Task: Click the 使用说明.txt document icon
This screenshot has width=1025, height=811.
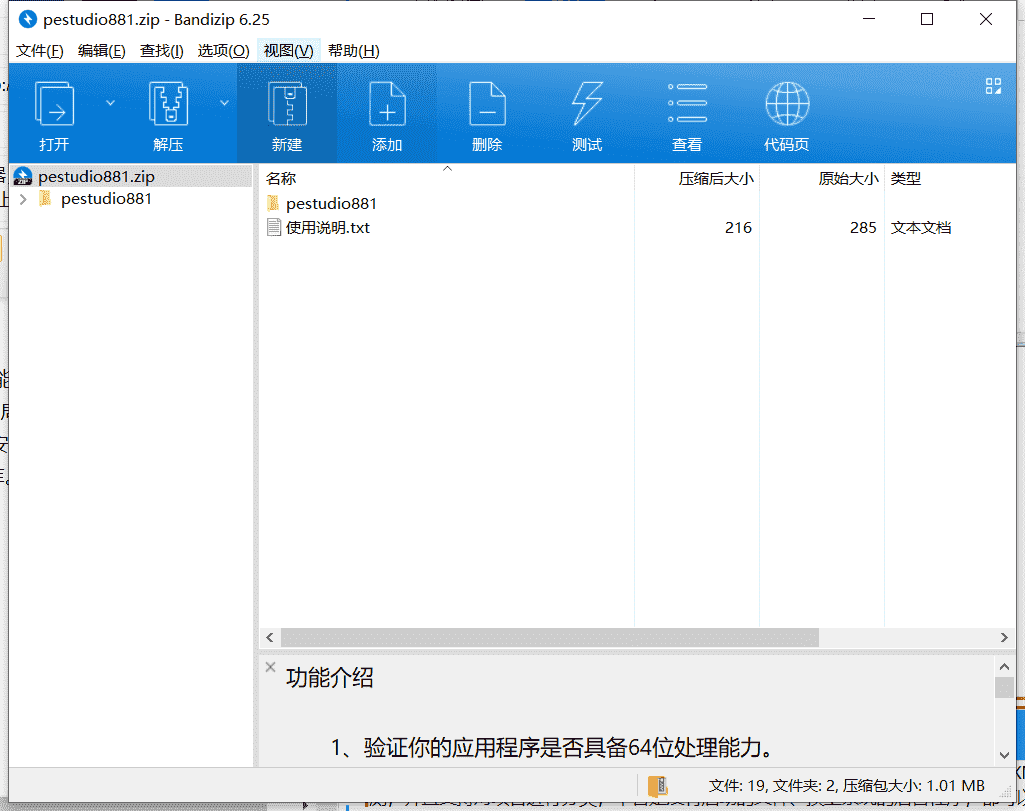Action: [x=274, y=227]
